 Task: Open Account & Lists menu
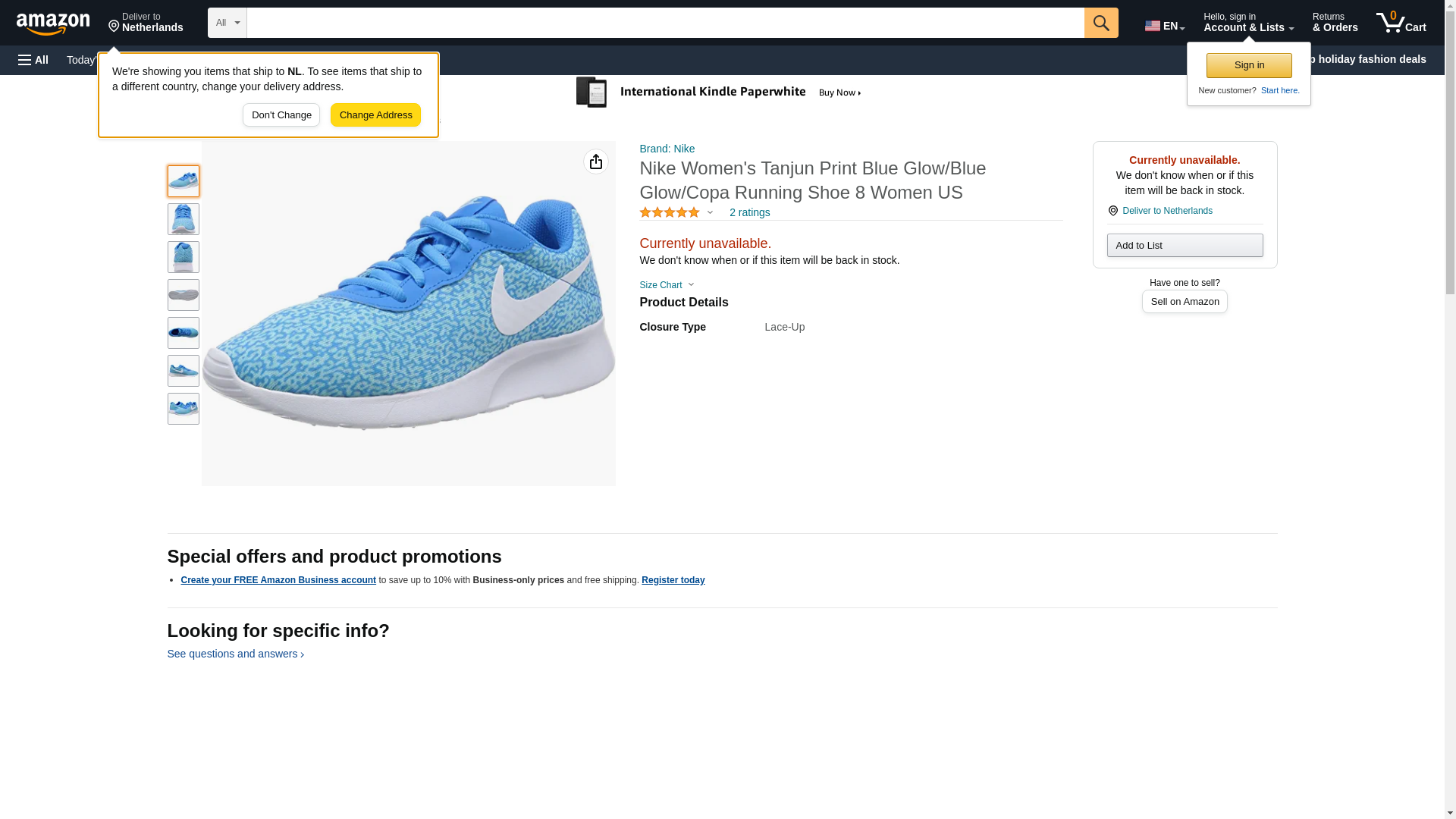click(1247, 23)
